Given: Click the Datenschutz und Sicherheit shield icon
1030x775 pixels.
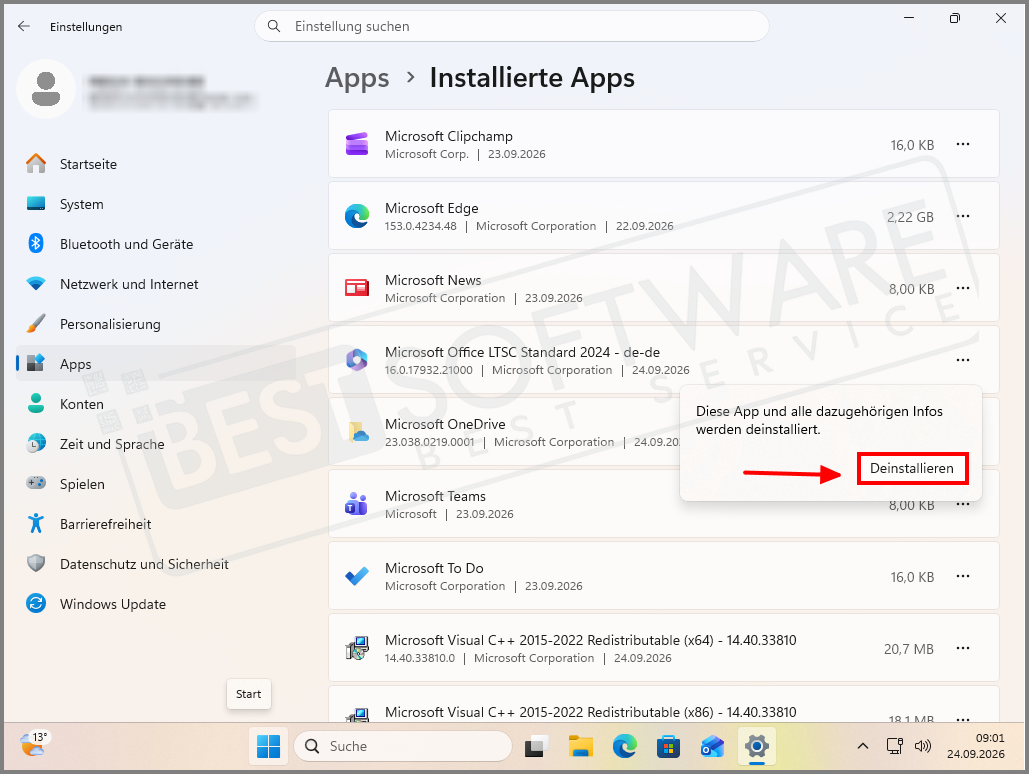Looking at the screenshot, I should tap(36, 564).
